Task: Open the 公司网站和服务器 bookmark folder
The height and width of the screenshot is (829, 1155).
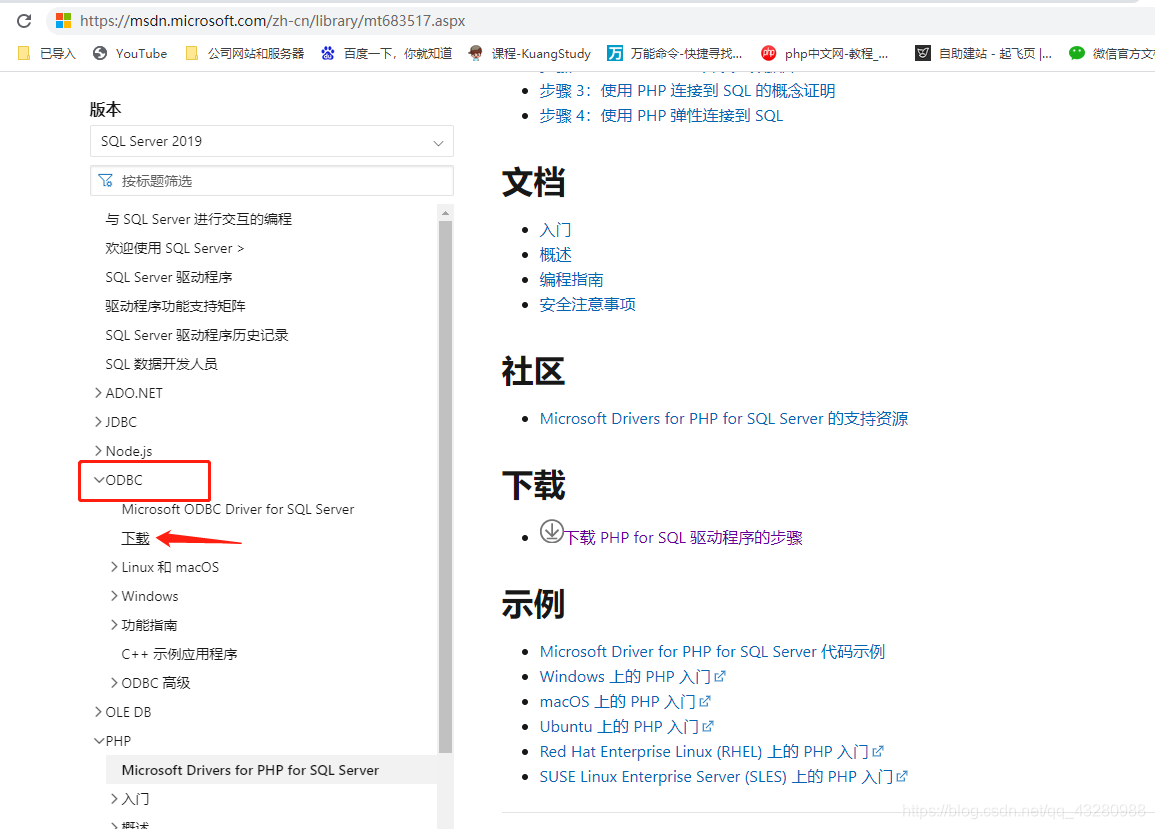Action: [245, 53]
